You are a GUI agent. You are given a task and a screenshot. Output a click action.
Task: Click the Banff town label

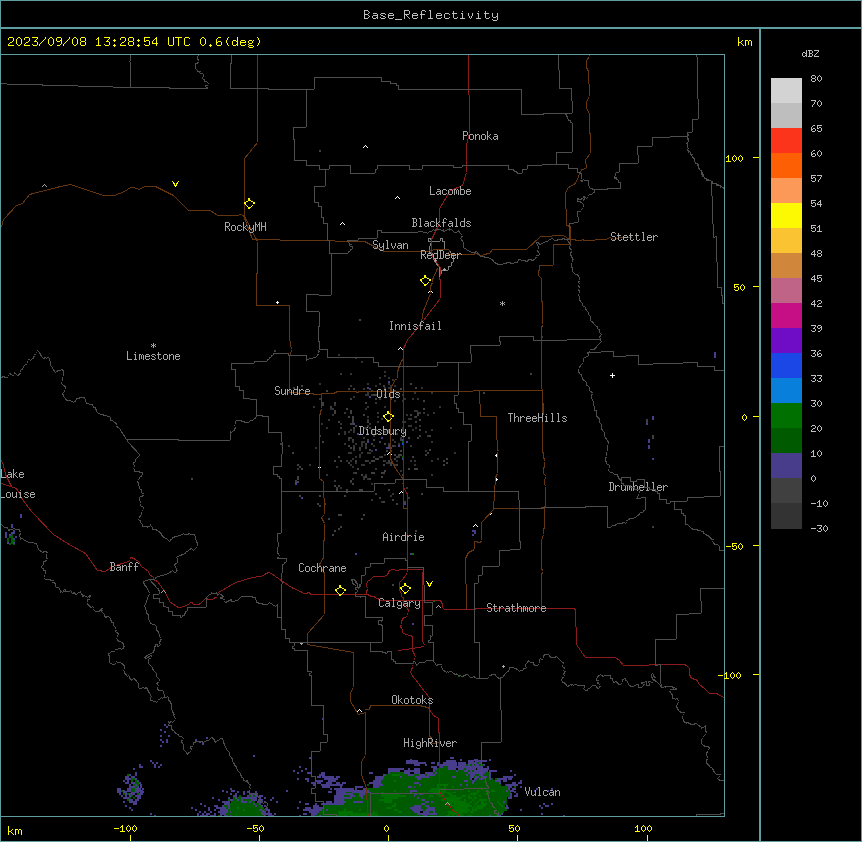click(x=124, y=567)
